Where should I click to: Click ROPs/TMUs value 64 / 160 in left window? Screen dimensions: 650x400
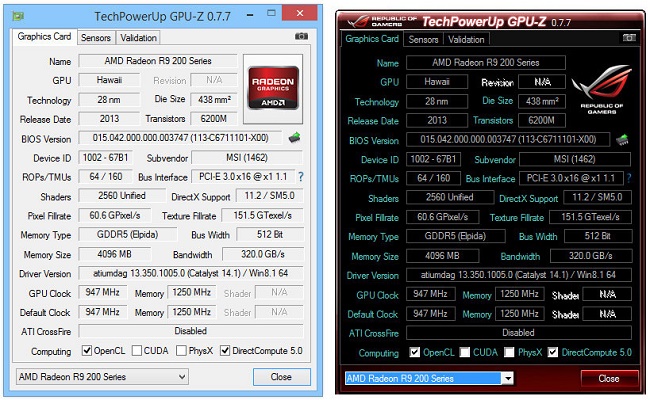point(105,177)
